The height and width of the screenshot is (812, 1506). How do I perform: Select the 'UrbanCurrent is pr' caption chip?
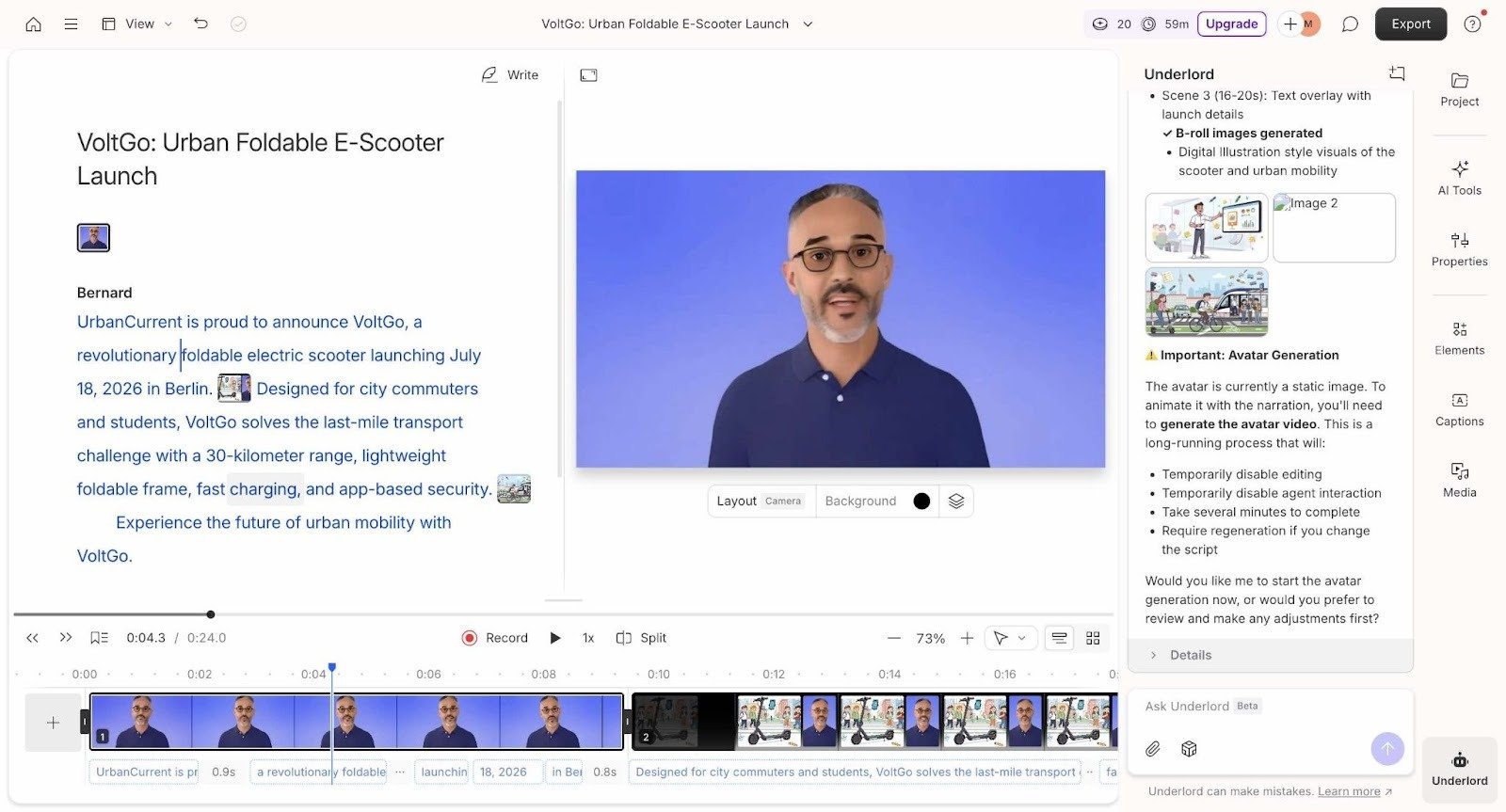coord(145,772)
